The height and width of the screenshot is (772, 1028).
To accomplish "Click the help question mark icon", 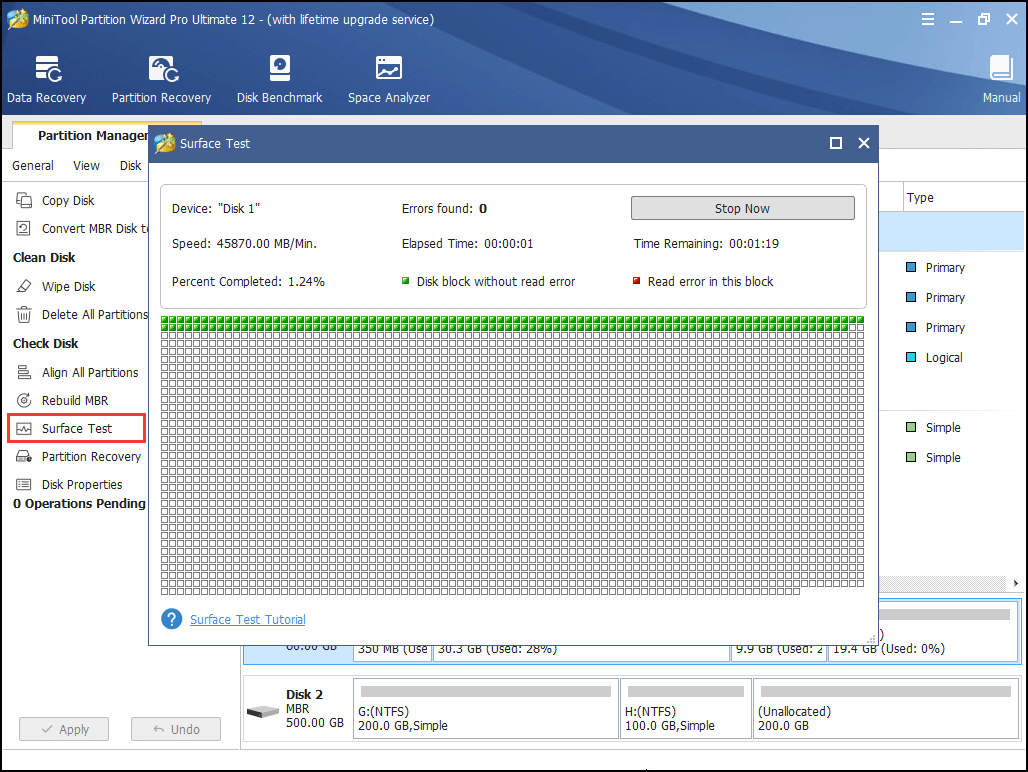I will (x=171, y=618).
